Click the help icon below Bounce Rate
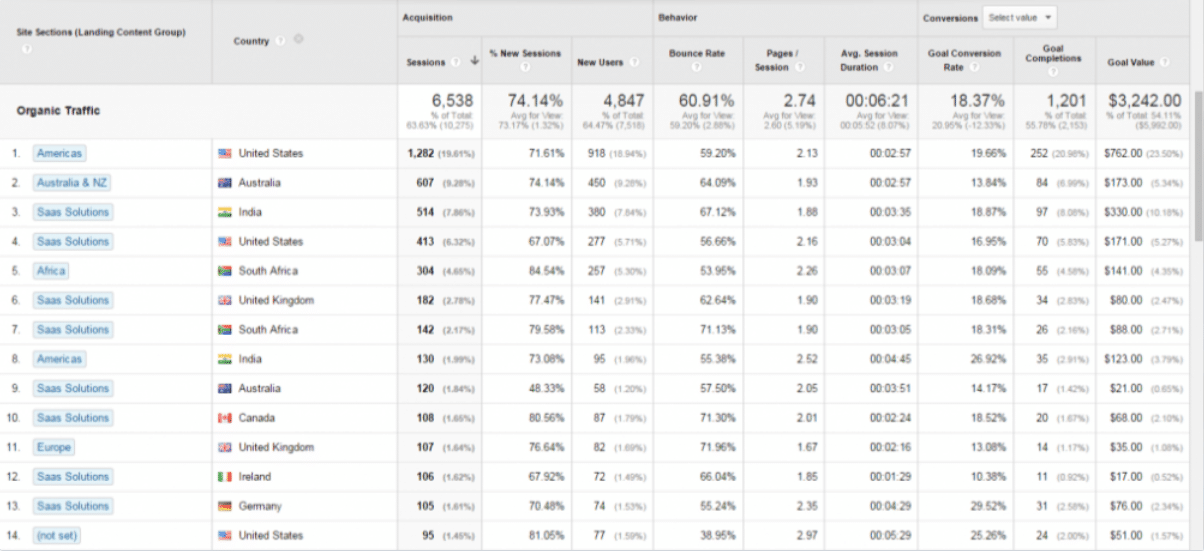The height and width of the screenshot is (551, 1204). click(697, 67)
